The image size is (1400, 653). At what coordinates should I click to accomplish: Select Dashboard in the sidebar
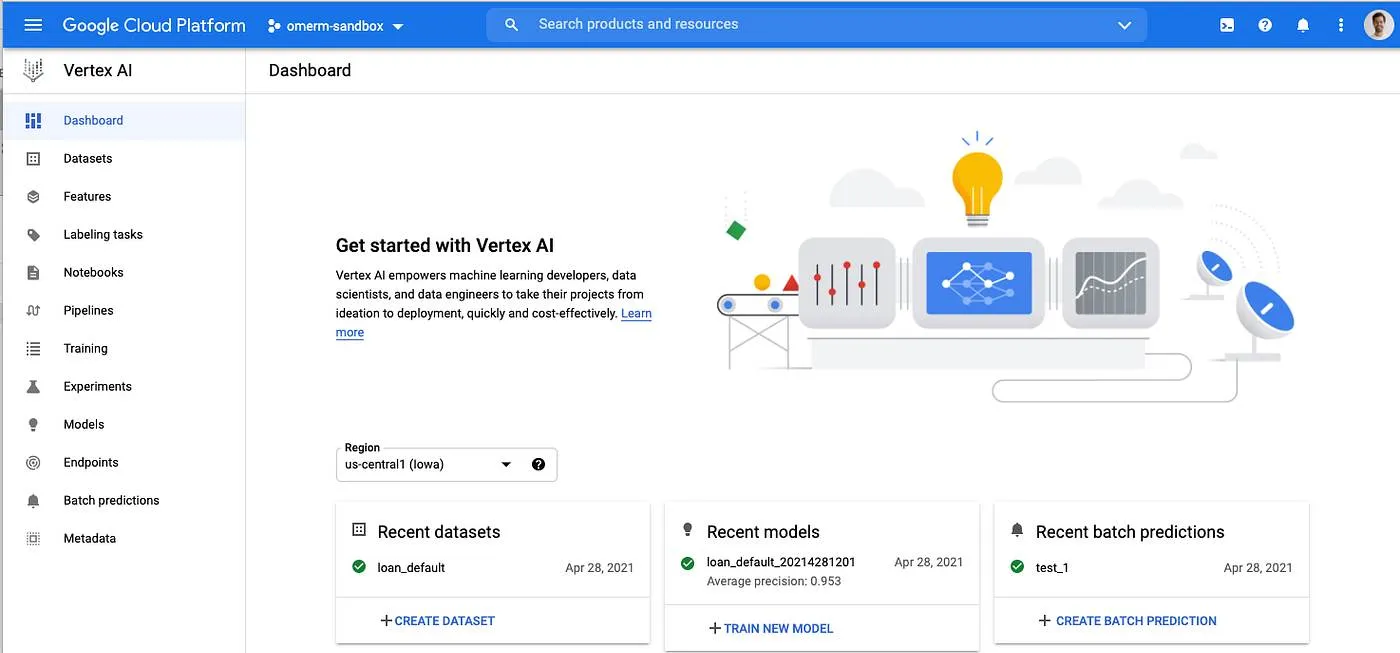tap(93, 120)
